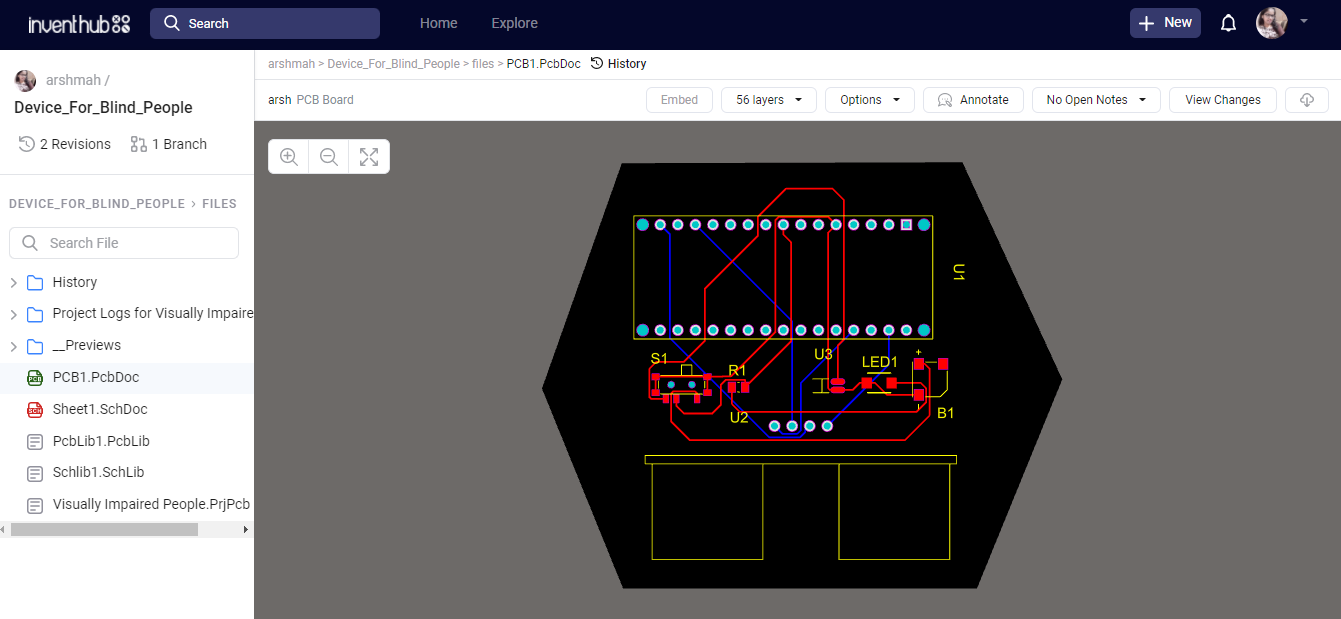The width and height of the screenshot is (1341, 619).
Task: Switch to the Explore menu item
Action: (514, 22)
